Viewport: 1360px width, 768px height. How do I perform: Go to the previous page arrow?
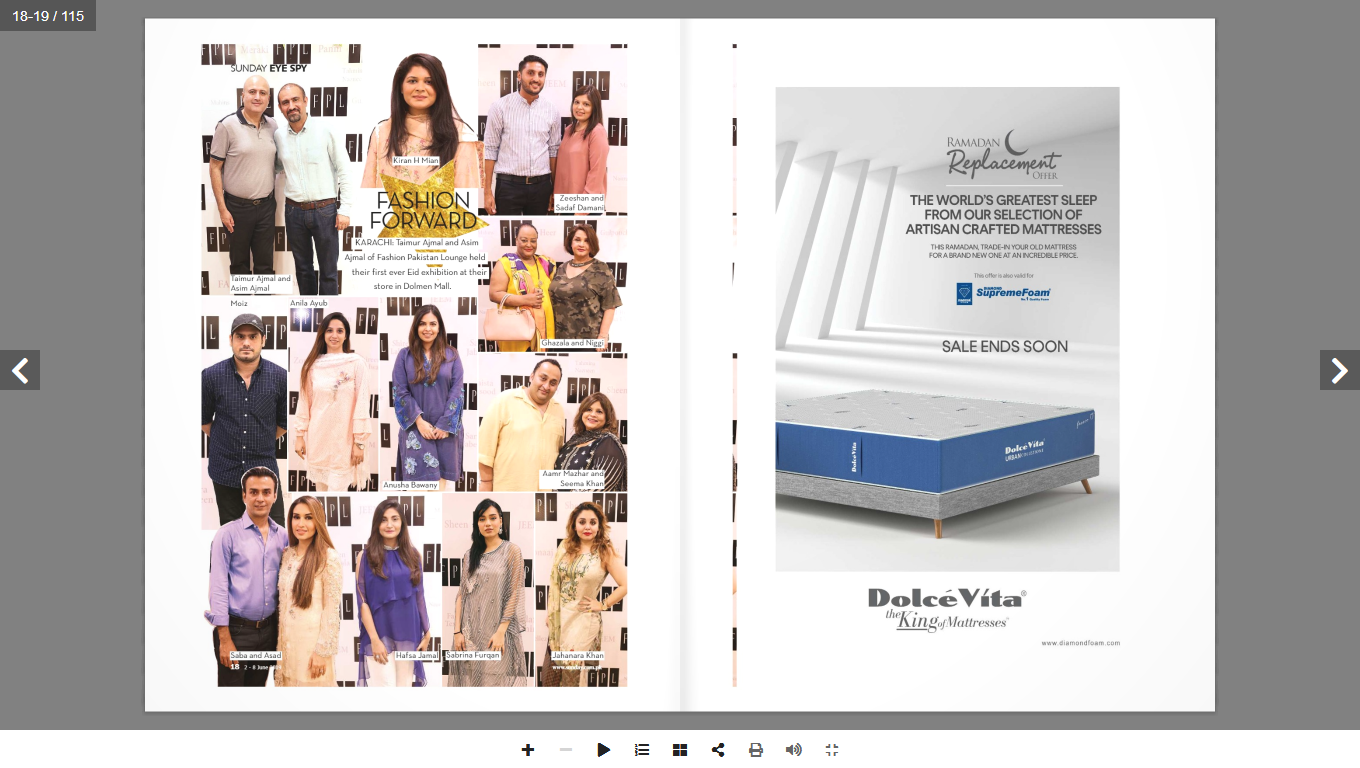coord(20,370)
